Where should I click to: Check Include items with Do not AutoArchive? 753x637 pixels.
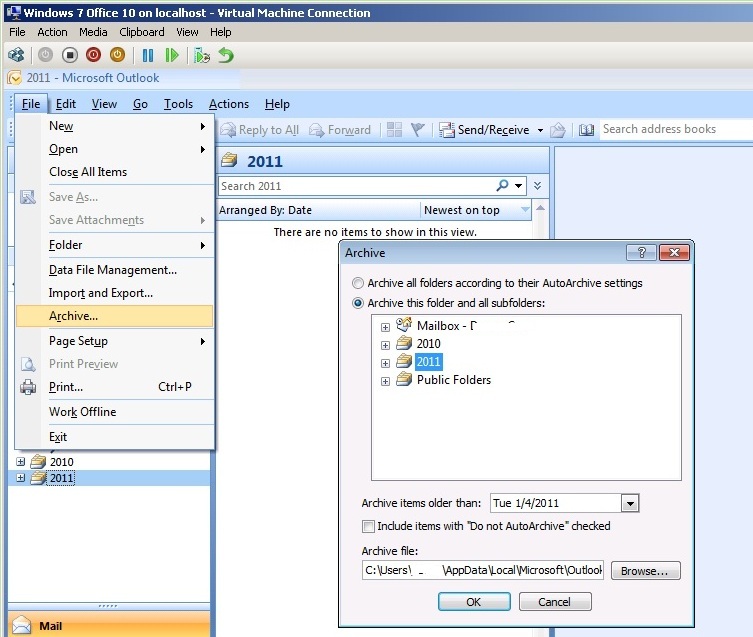pyautogui.click(x=368, y=527)
